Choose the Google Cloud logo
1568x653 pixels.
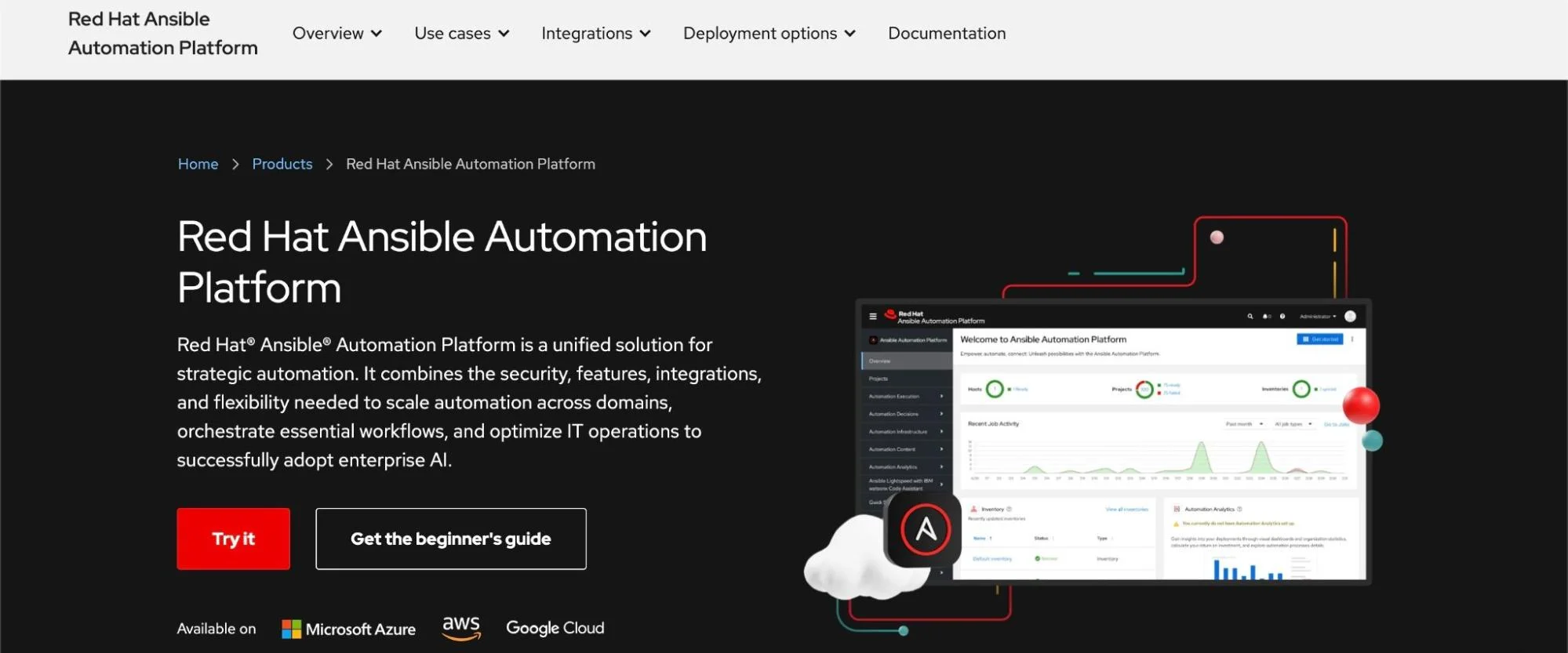555,628
